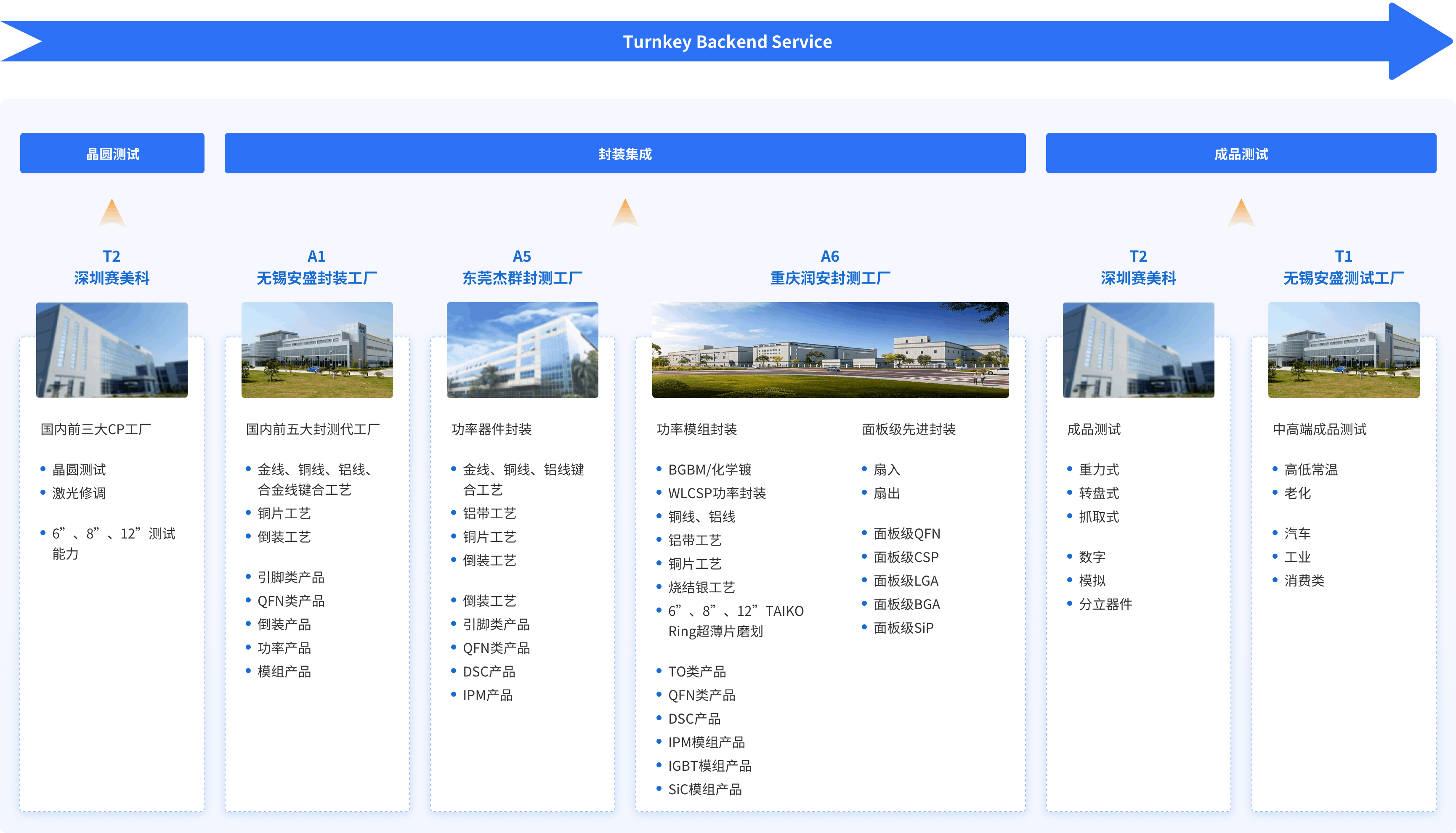The image size is (1456, 833).
Task: Click the 中高端成品测试 heading
Action: pos(1320,429)
